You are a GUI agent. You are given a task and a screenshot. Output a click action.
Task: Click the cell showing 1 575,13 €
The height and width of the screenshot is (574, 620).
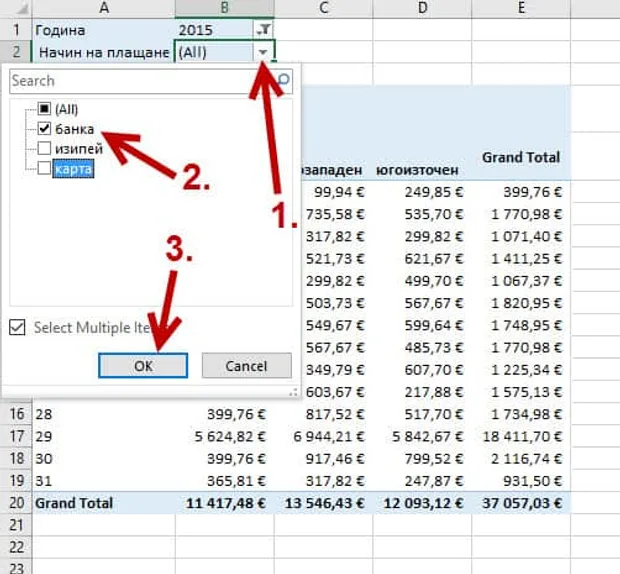[521, 392]
